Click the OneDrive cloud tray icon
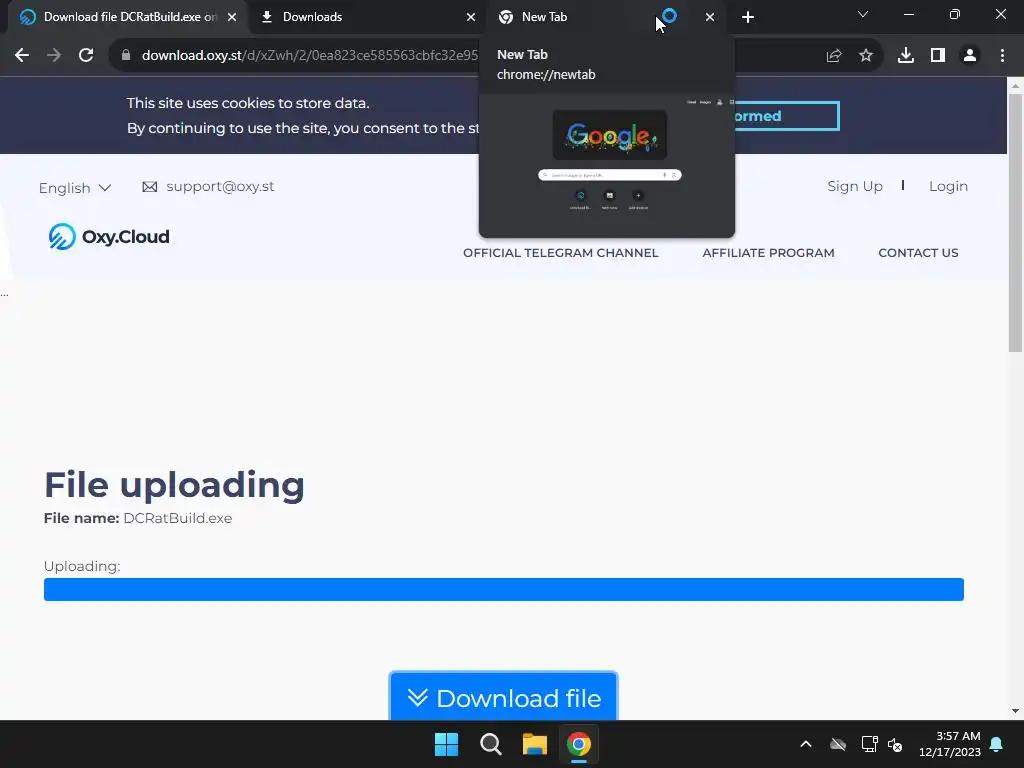 (x=838, y=744)
